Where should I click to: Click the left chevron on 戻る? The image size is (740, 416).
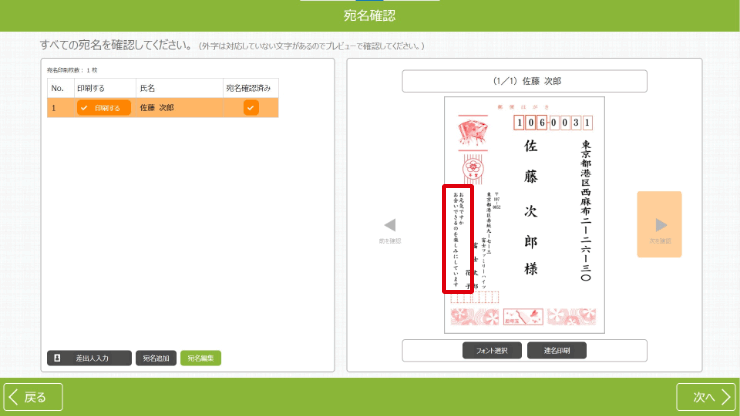14,397
